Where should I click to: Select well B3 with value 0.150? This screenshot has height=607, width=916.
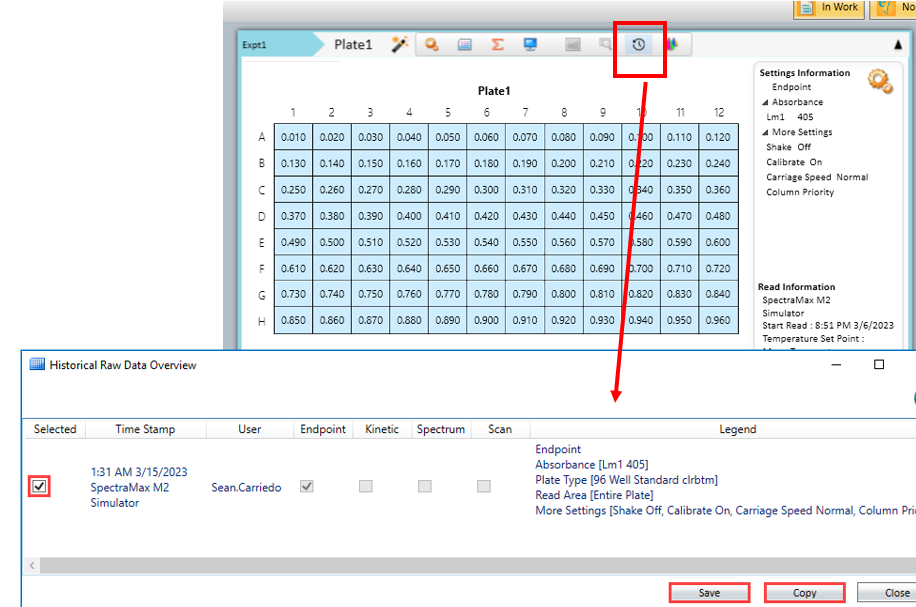[370, 164]
